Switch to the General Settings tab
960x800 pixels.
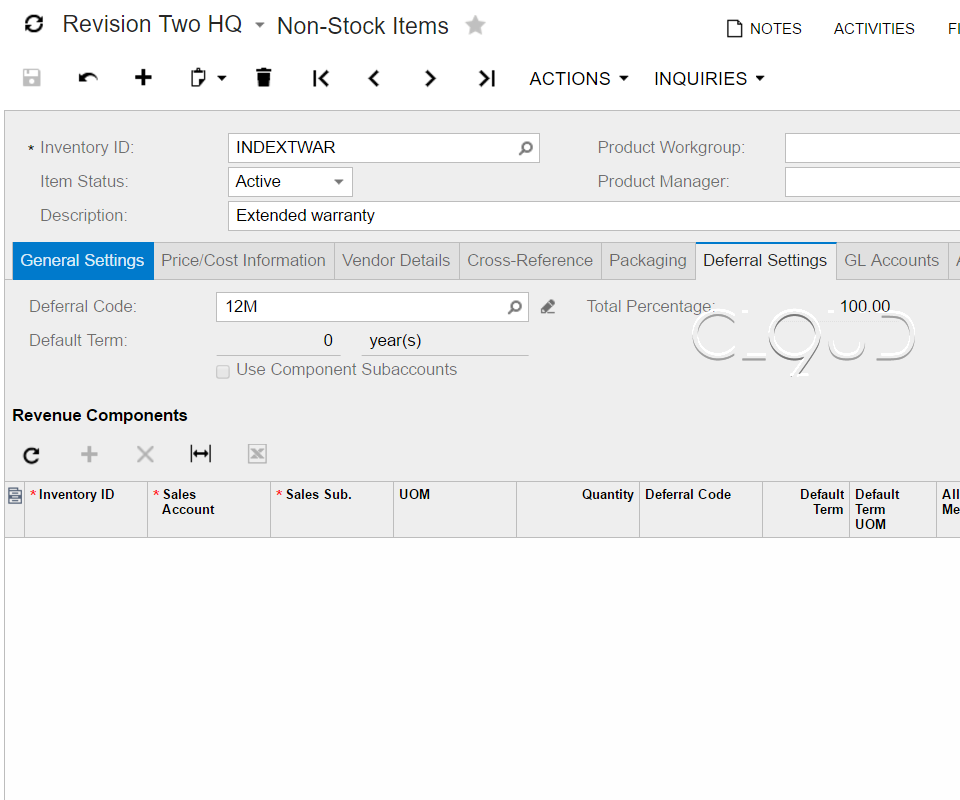83,260
